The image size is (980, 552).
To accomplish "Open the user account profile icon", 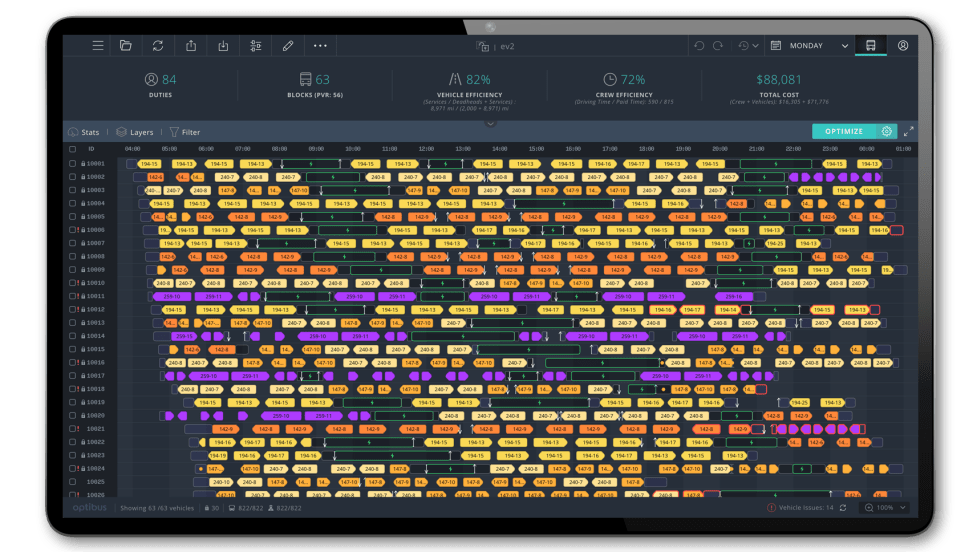I will pos(903,46).
